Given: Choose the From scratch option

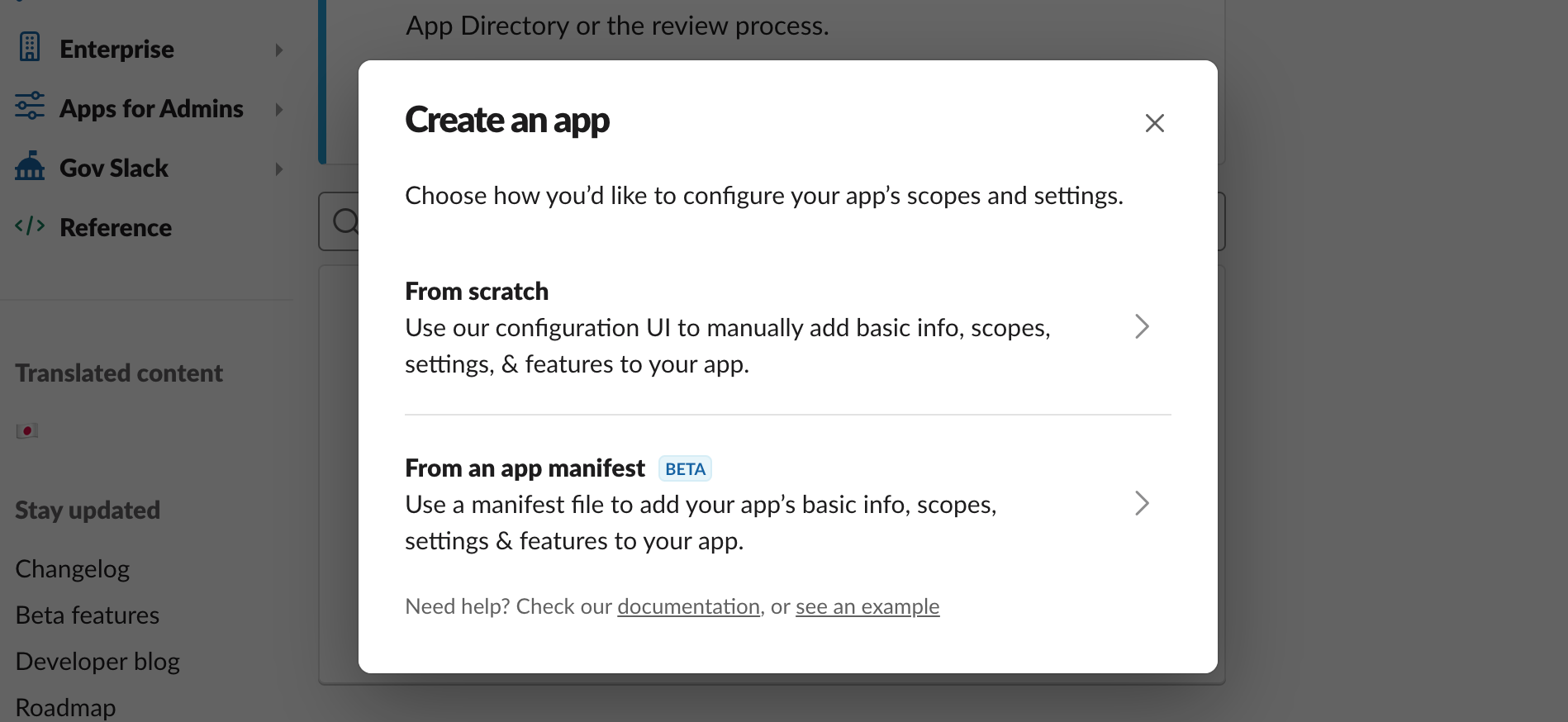Looking at the screenshot, I should click(x=787, y=327).
